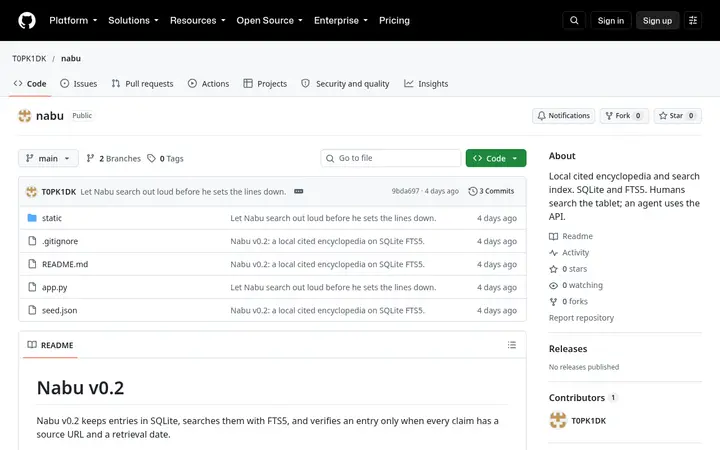Open seed.json file name
The width and height of the screenshot is (720, 450).
60,310
